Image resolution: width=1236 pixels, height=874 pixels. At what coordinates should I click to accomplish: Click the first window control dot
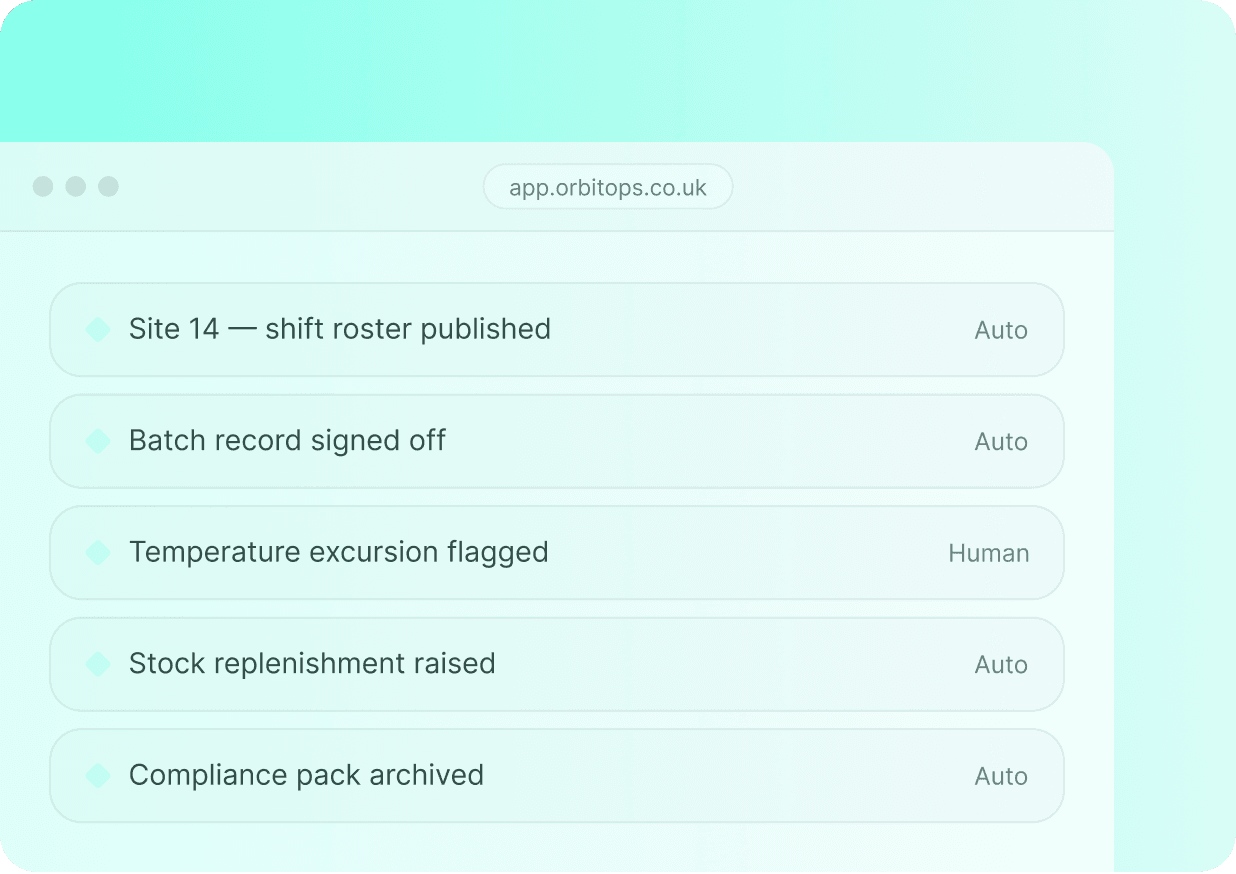pos(43,187)
